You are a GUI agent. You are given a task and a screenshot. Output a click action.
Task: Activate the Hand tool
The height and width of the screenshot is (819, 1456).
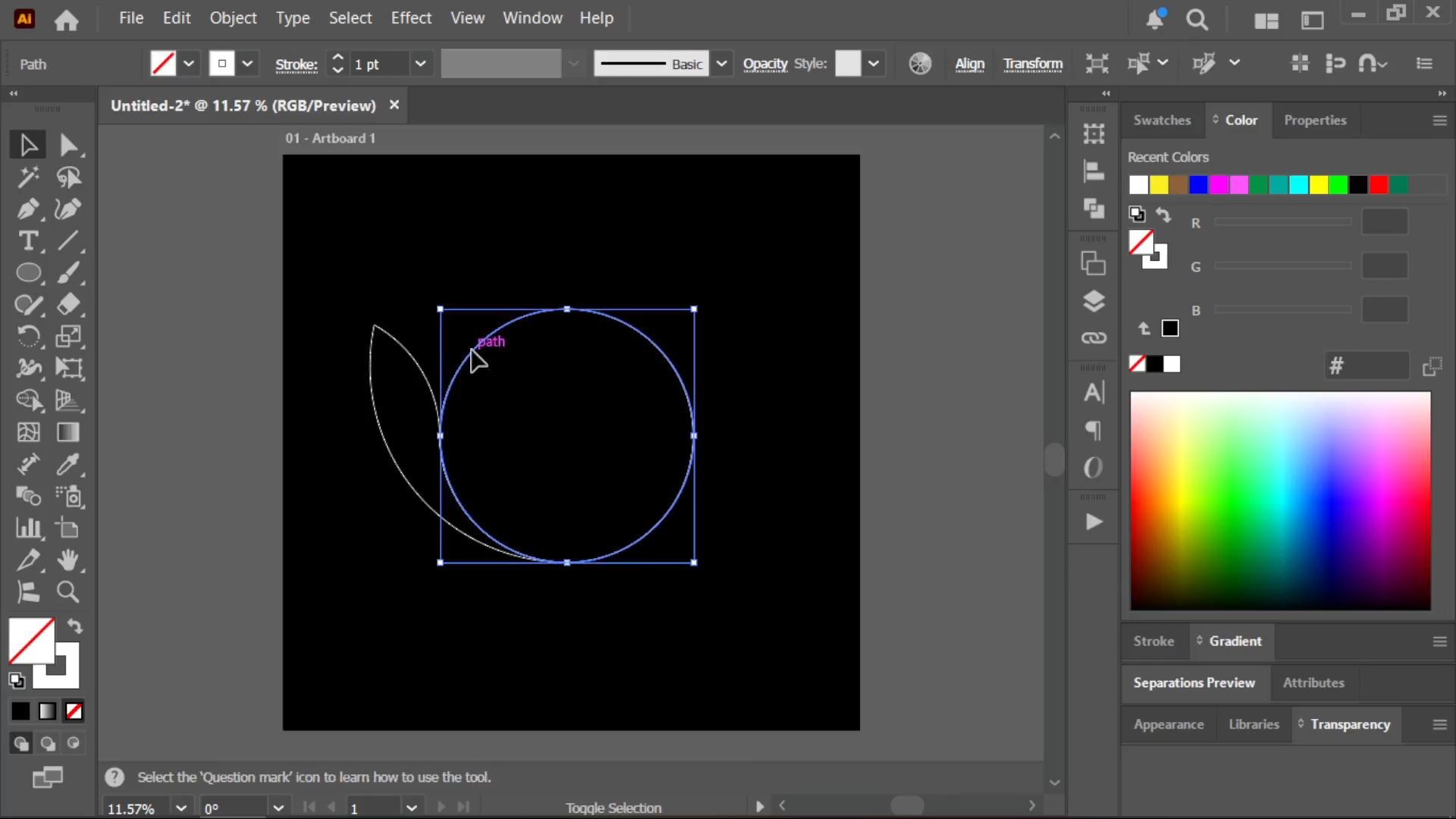point(68,560)
